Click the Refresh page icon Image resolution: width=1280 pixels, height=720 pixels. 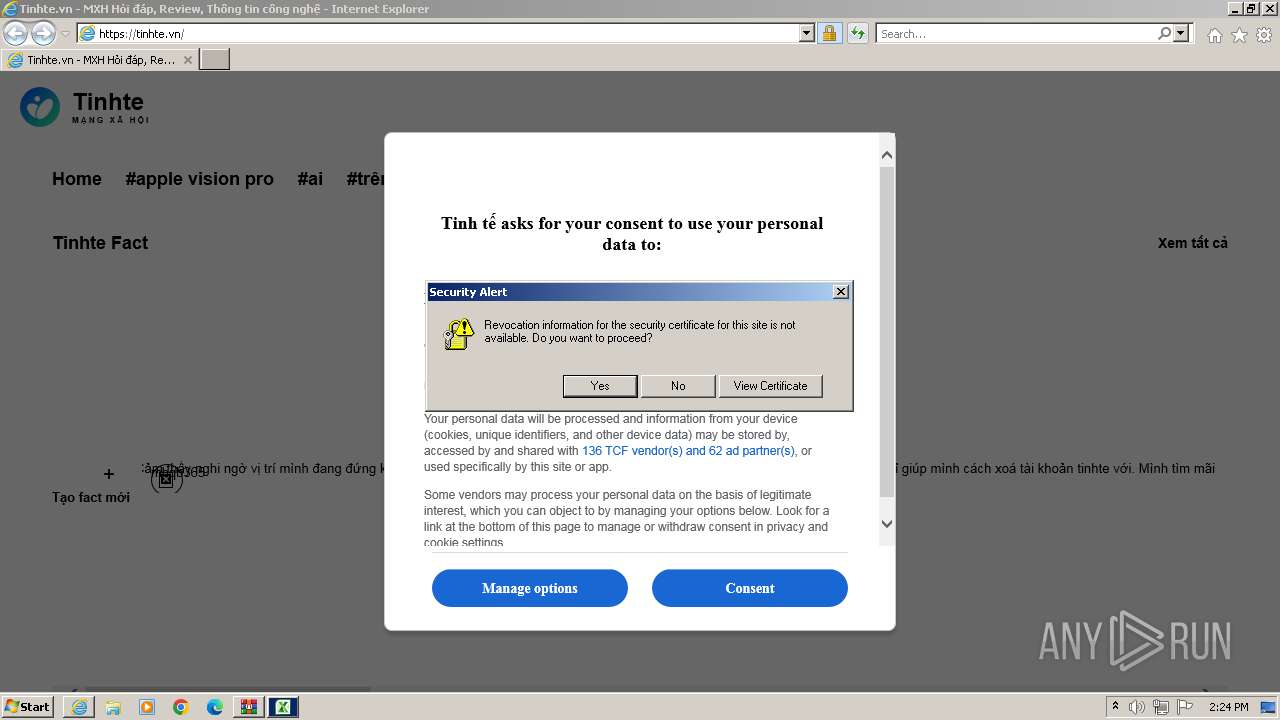coord(857,34)
